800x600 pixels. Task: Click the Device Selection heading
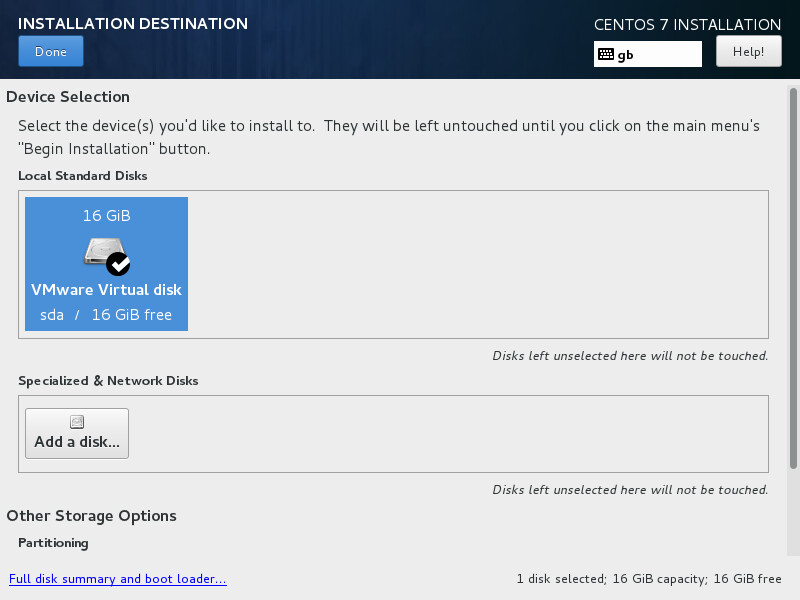tap(68, 97)
